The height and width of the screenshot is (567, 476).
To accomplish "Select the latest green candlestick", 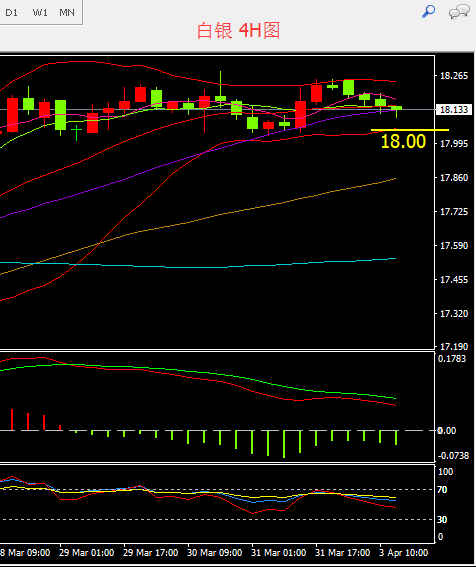I will (x=396, y=108).
